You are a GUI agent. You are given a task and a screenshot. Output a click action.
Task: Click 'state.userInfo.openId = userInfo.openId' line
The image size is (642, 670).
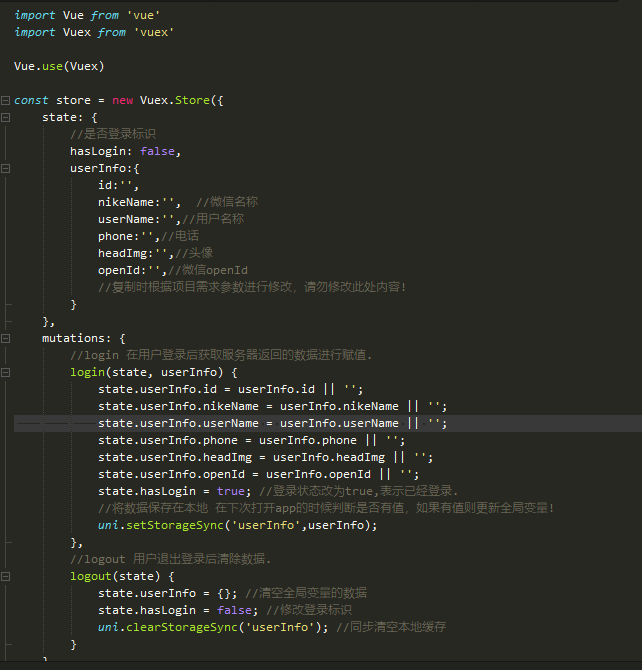[259, 474]
